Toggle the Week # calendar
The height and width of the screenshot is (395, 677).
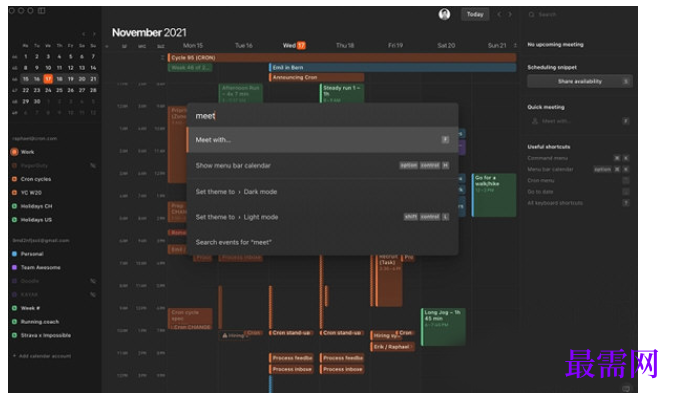pyautogui.click(x=14, y=308)
